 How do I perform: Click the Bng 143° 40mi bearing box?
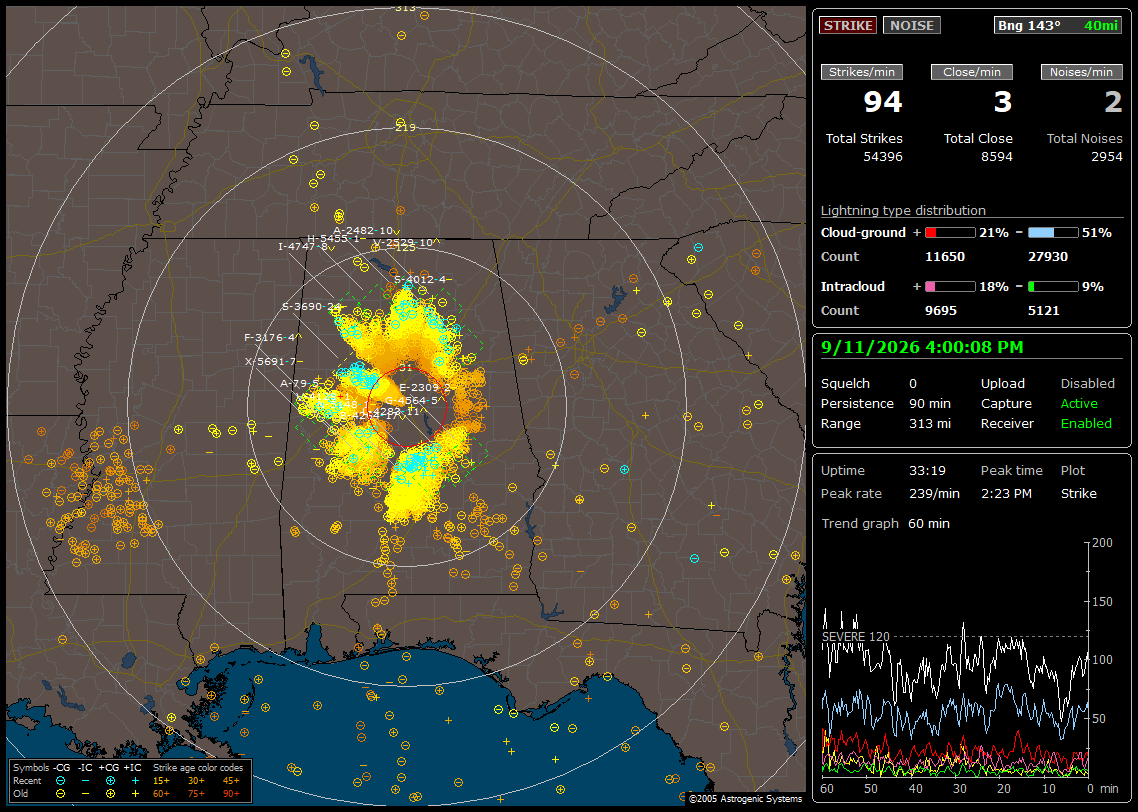(x=1058, y=25)
